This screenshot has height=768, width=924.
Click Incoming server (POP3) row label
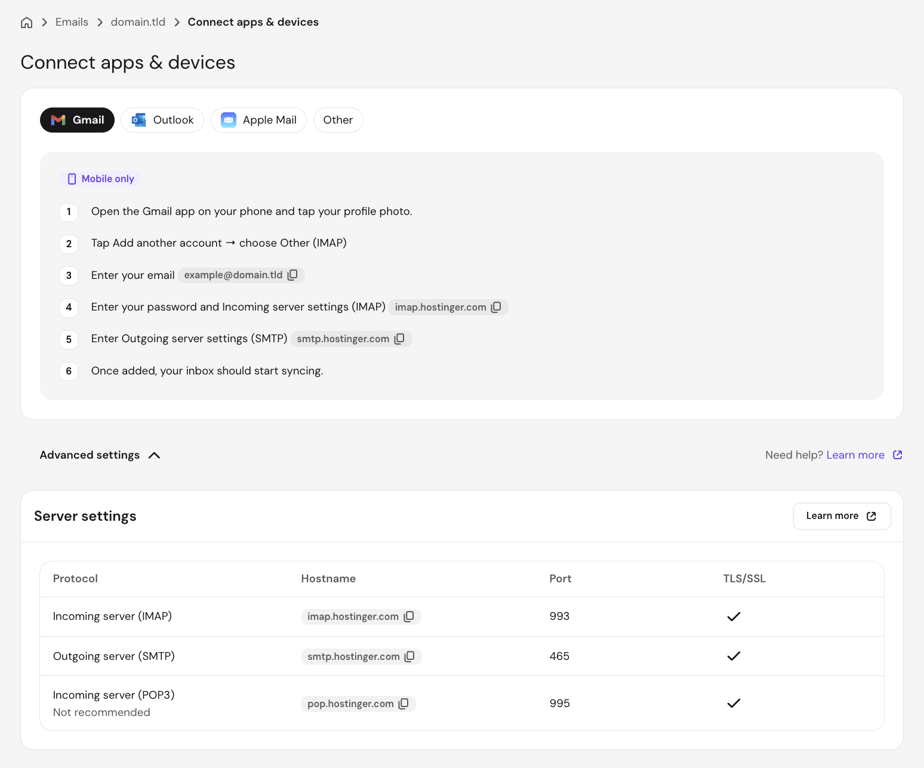coord(114,695)
